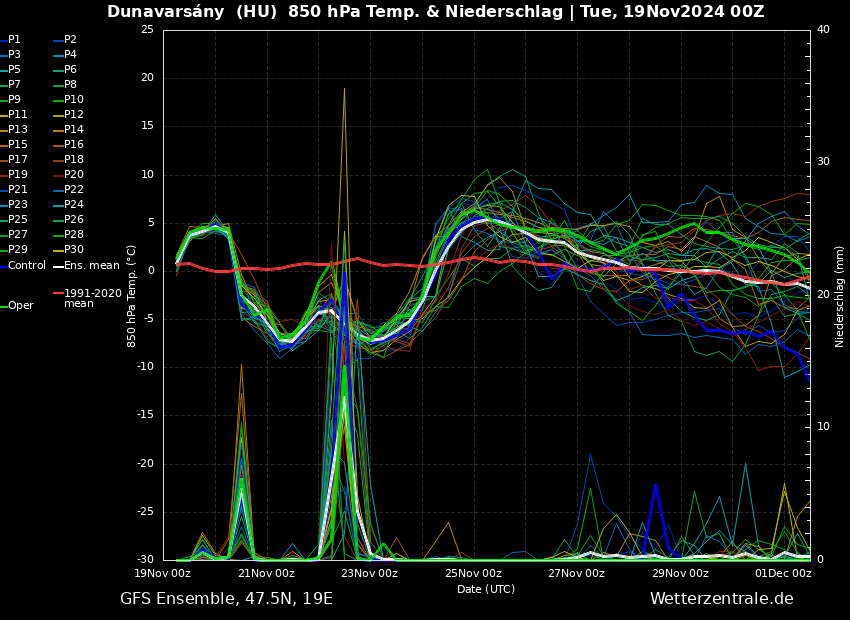
Task: Click the chart title Dunavarsány 850 hPa
Action: [x=435, y=12]
